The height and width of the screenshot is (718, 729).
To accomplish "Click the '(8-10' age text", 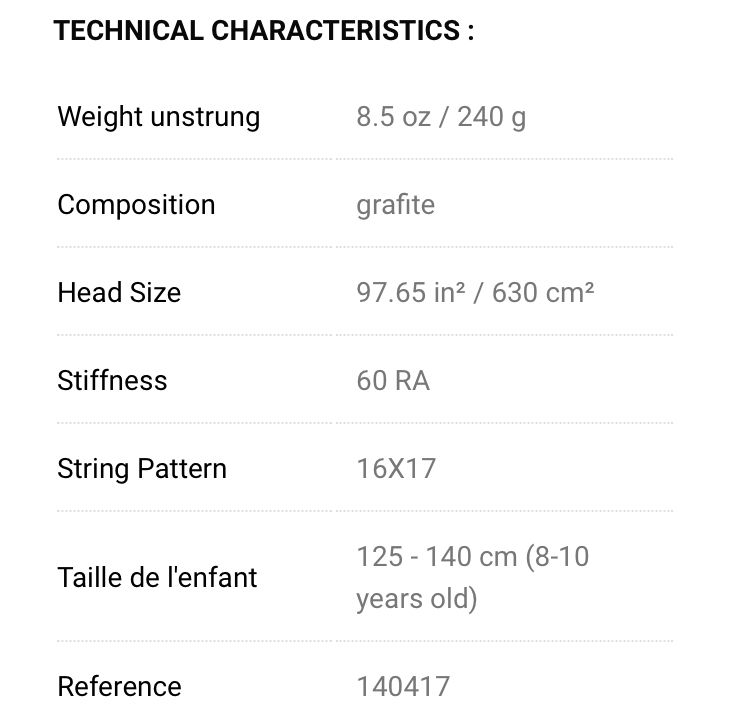I will click(558, 556).
